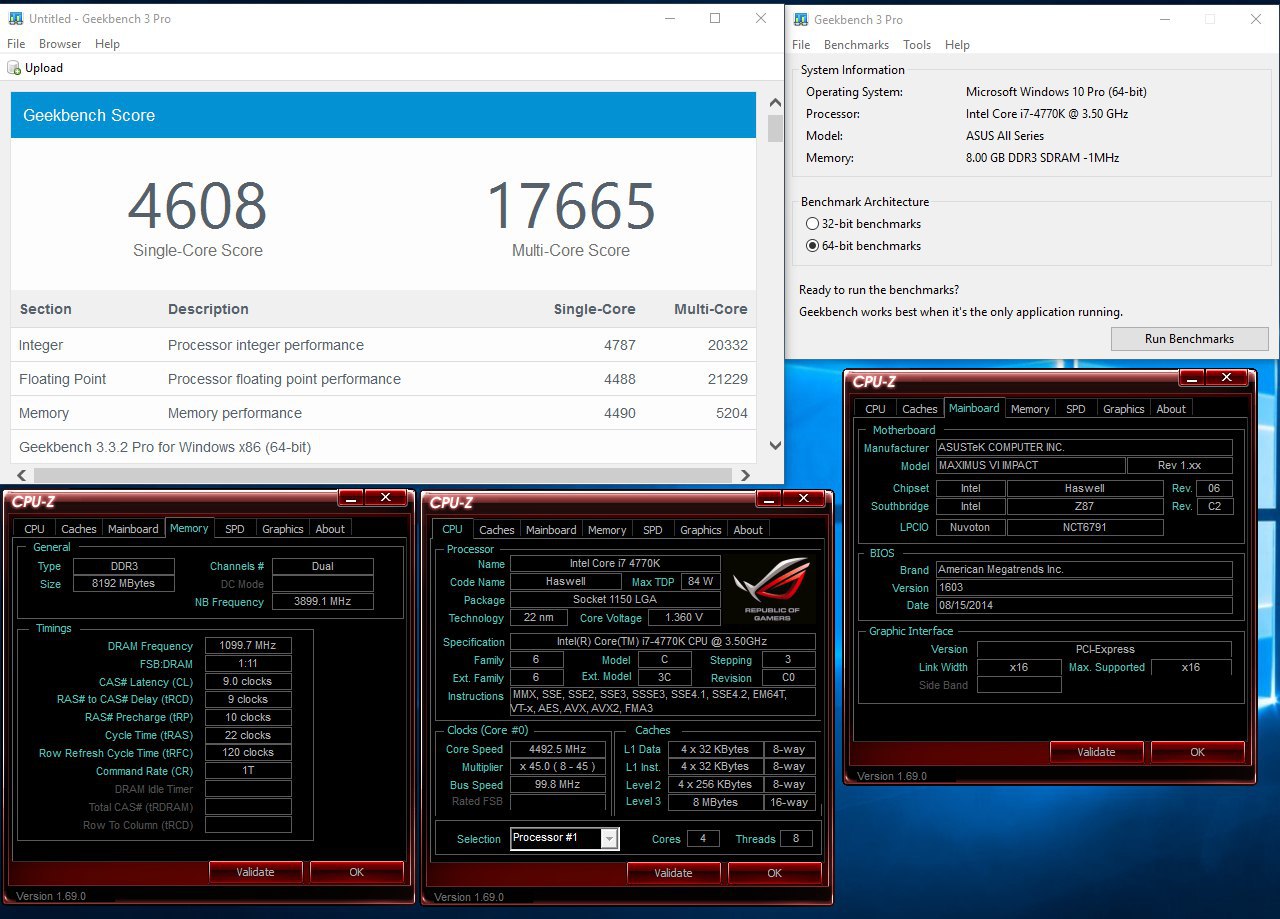Click Geekbench icon in Untitled window title bar

(x=14, y=18)
